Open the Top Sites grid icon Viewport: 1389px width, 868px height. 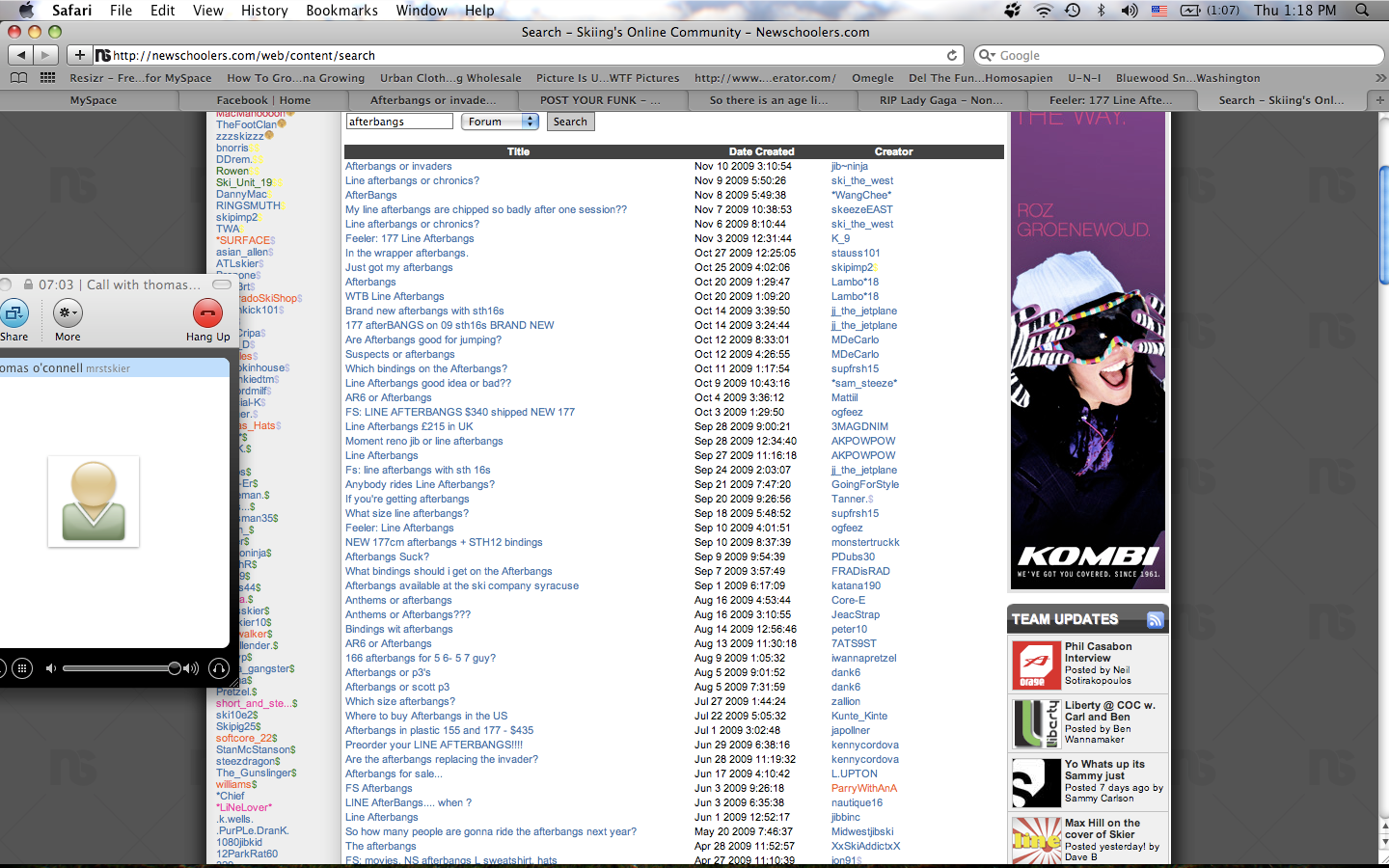tap(47, 78)
